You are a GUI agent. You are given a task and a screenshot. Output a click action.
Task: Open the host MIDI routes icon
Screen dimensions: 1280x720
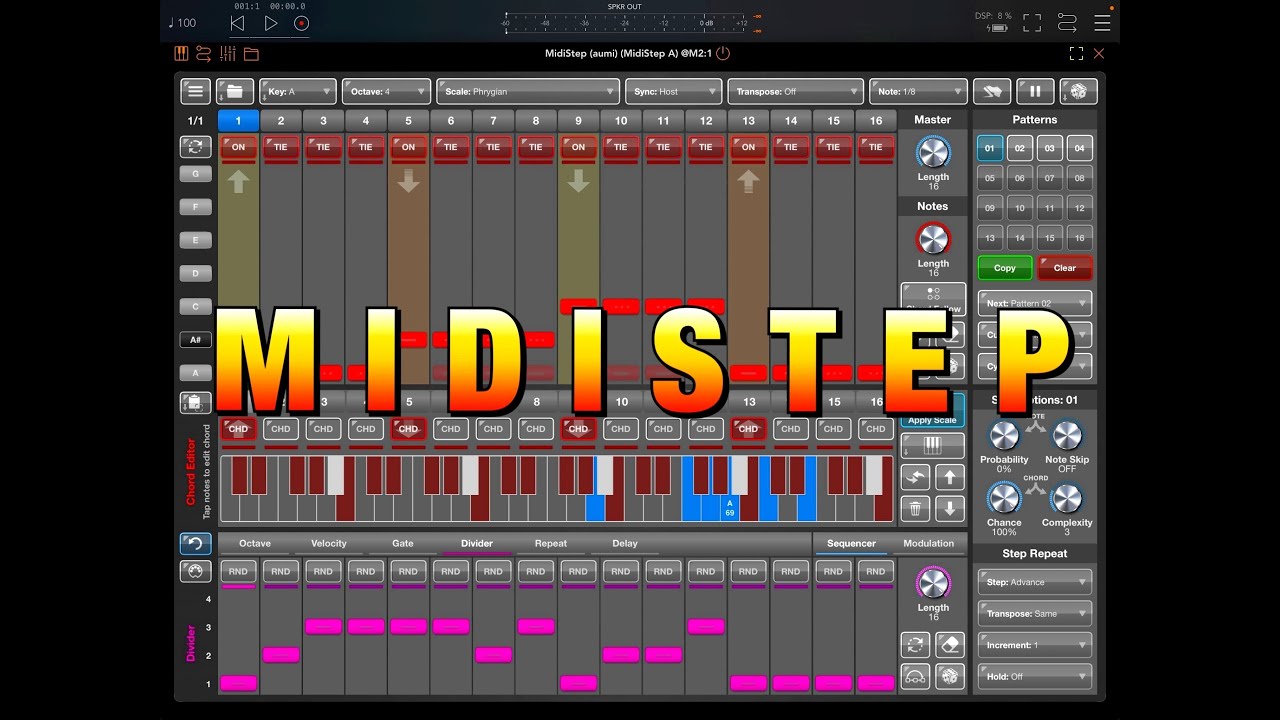point(1067,22)
